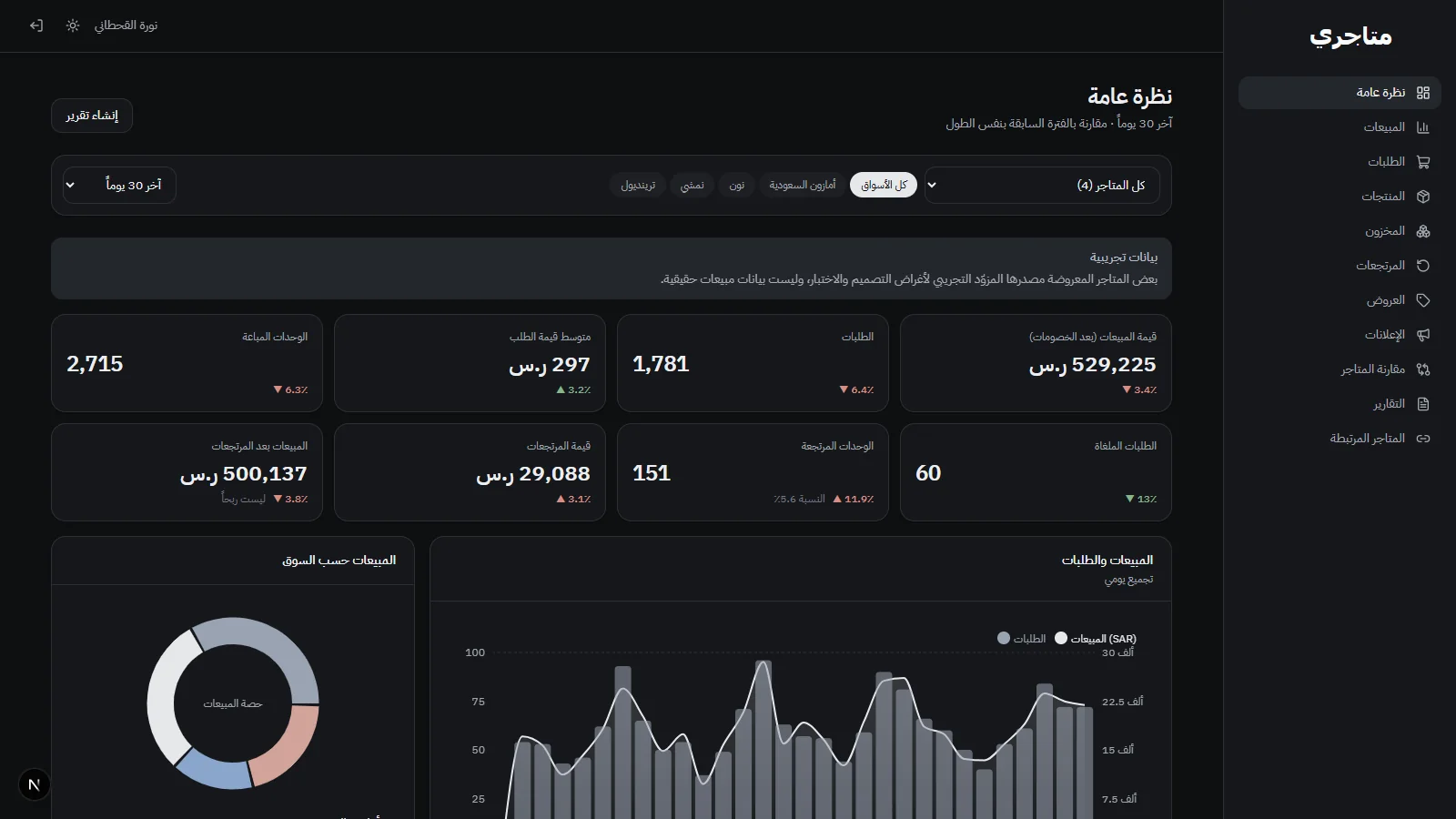
Task: Open the نظرة عامة overview grid icon
Action: tap(1423, 93)
